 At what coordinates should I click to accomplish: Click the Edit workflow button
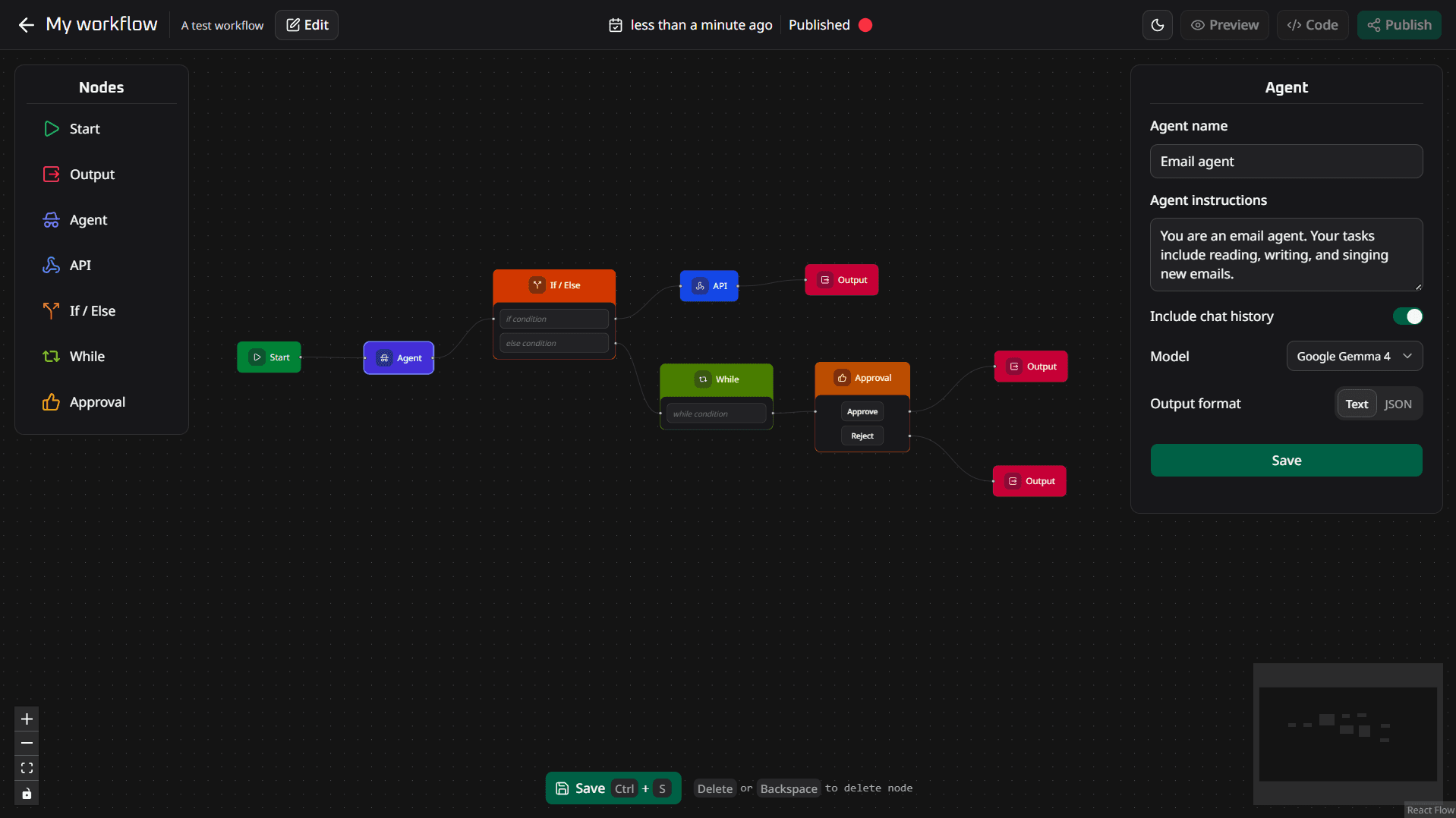coord(307,25)
